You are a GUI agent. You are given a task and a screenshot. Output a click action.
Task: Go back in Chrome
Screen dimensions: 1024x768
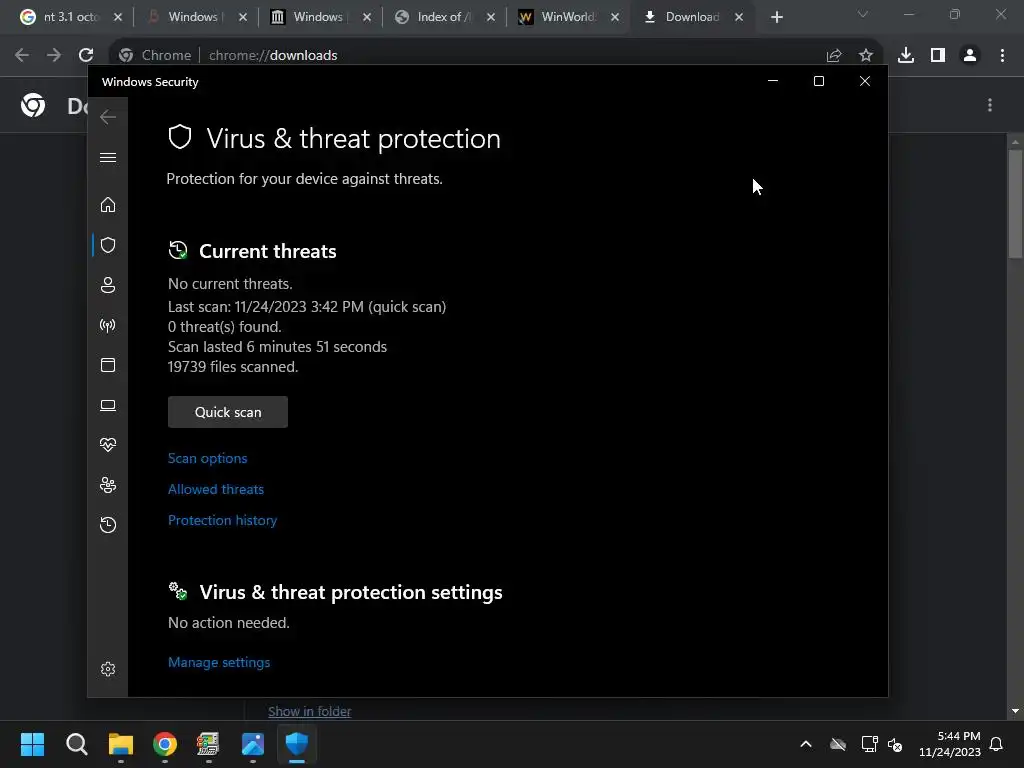point(22,55)
